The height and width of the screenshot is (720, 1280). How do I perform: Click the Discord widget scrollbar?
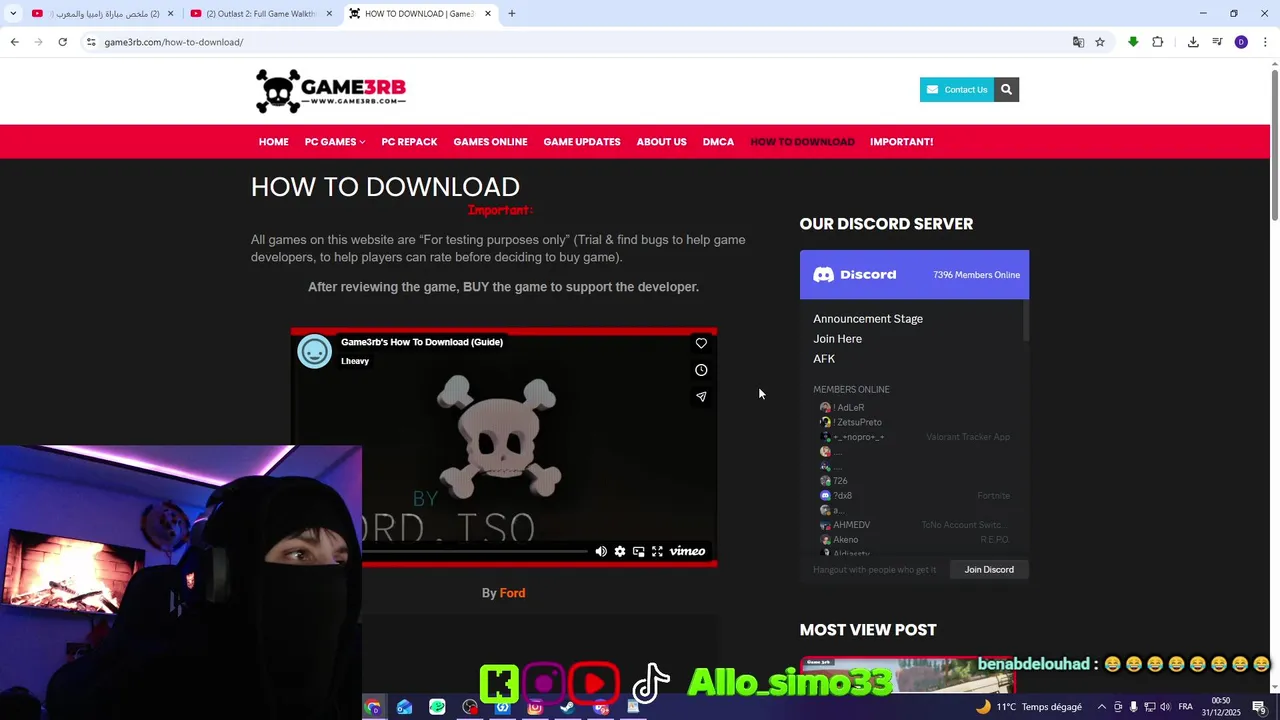click(1026, 321)
